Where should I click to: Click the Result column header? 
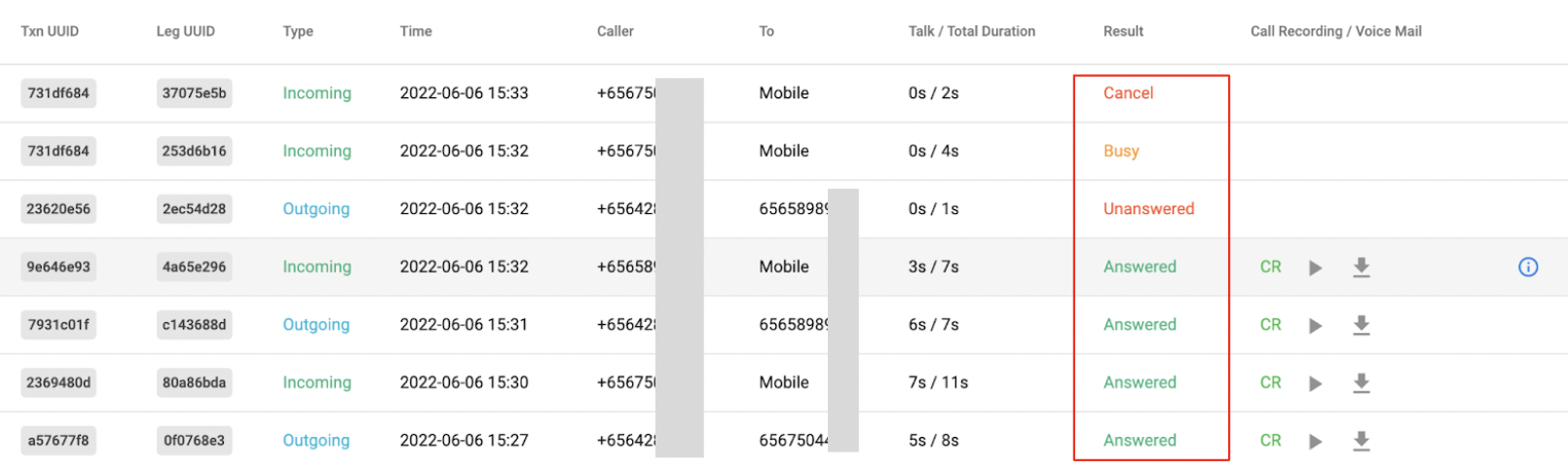tap(1123, 31)
